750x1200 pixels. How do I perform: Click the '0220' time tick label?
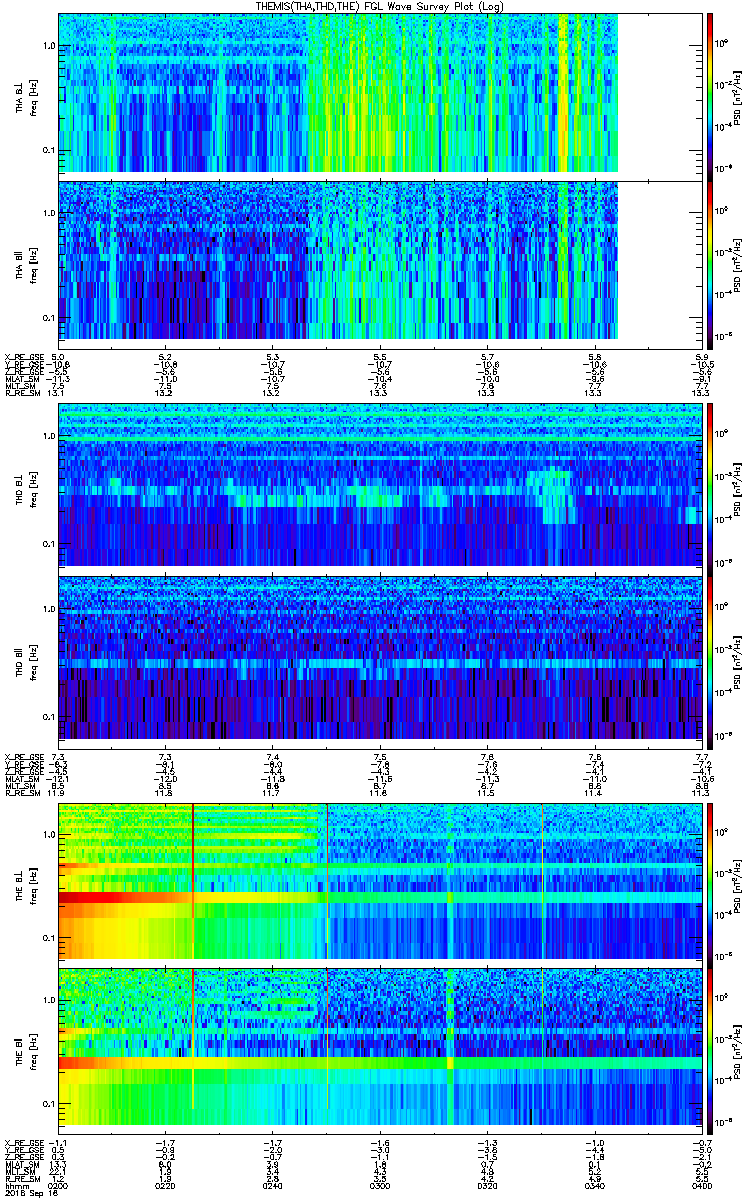(166, 1185)
